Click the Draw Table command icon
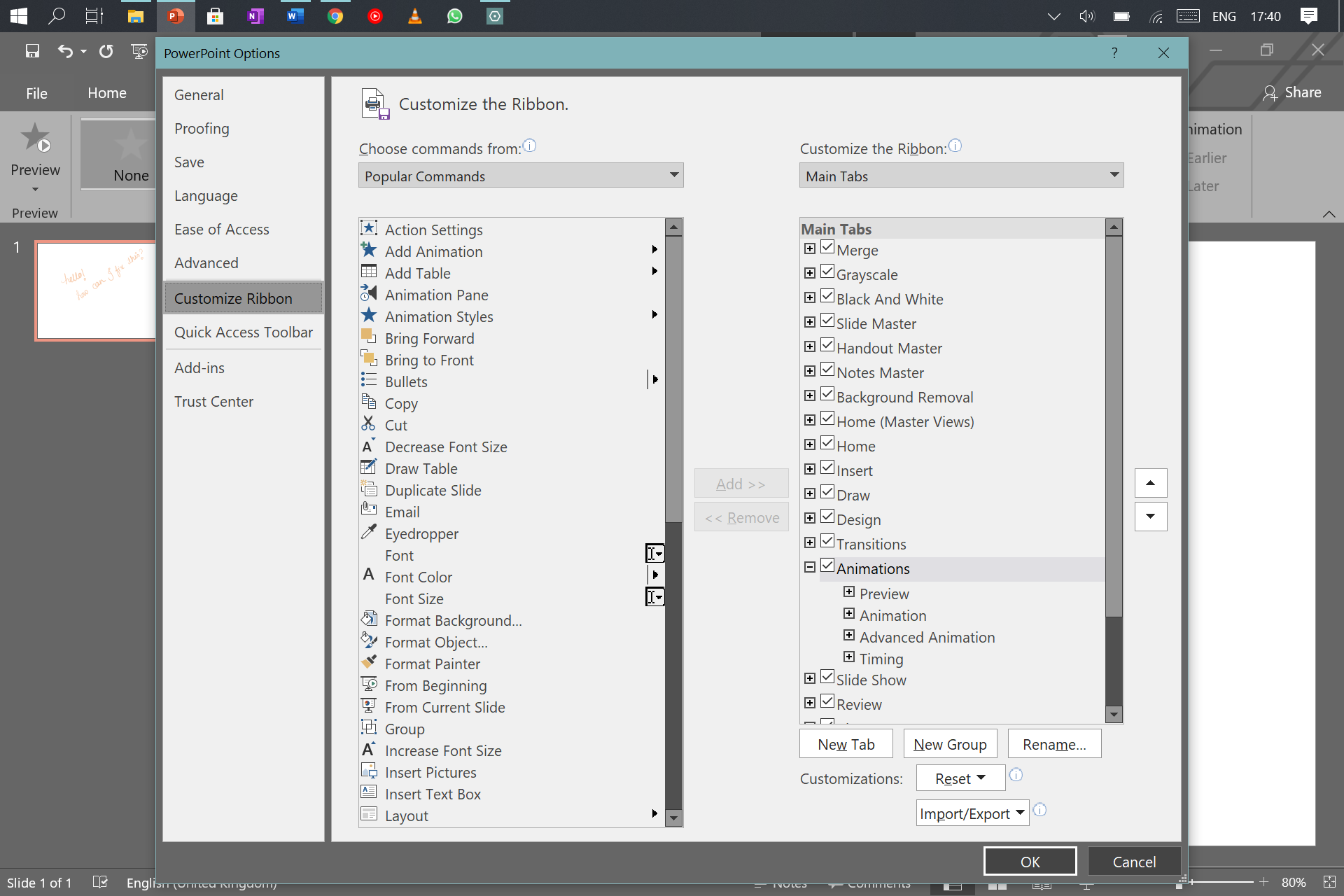1344x896 pixels. [x=369, y=467]
